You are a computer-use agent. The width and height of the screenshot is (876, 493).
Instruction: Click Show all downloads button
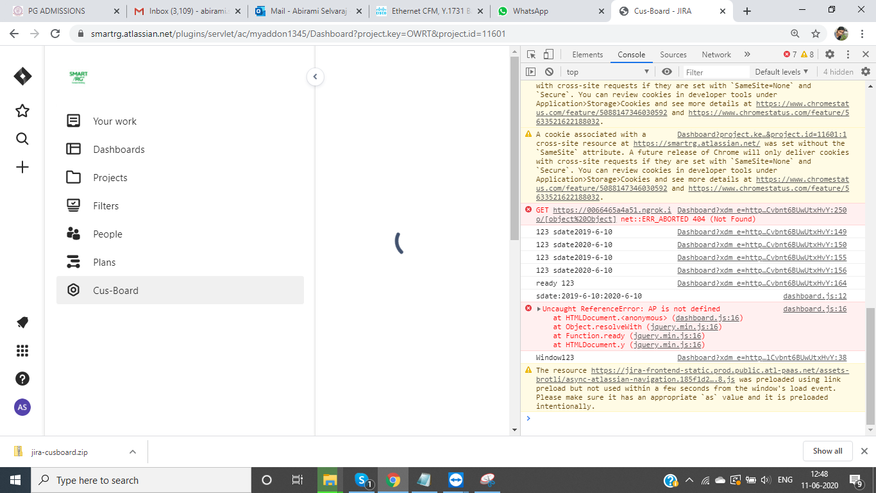point(827,451)
